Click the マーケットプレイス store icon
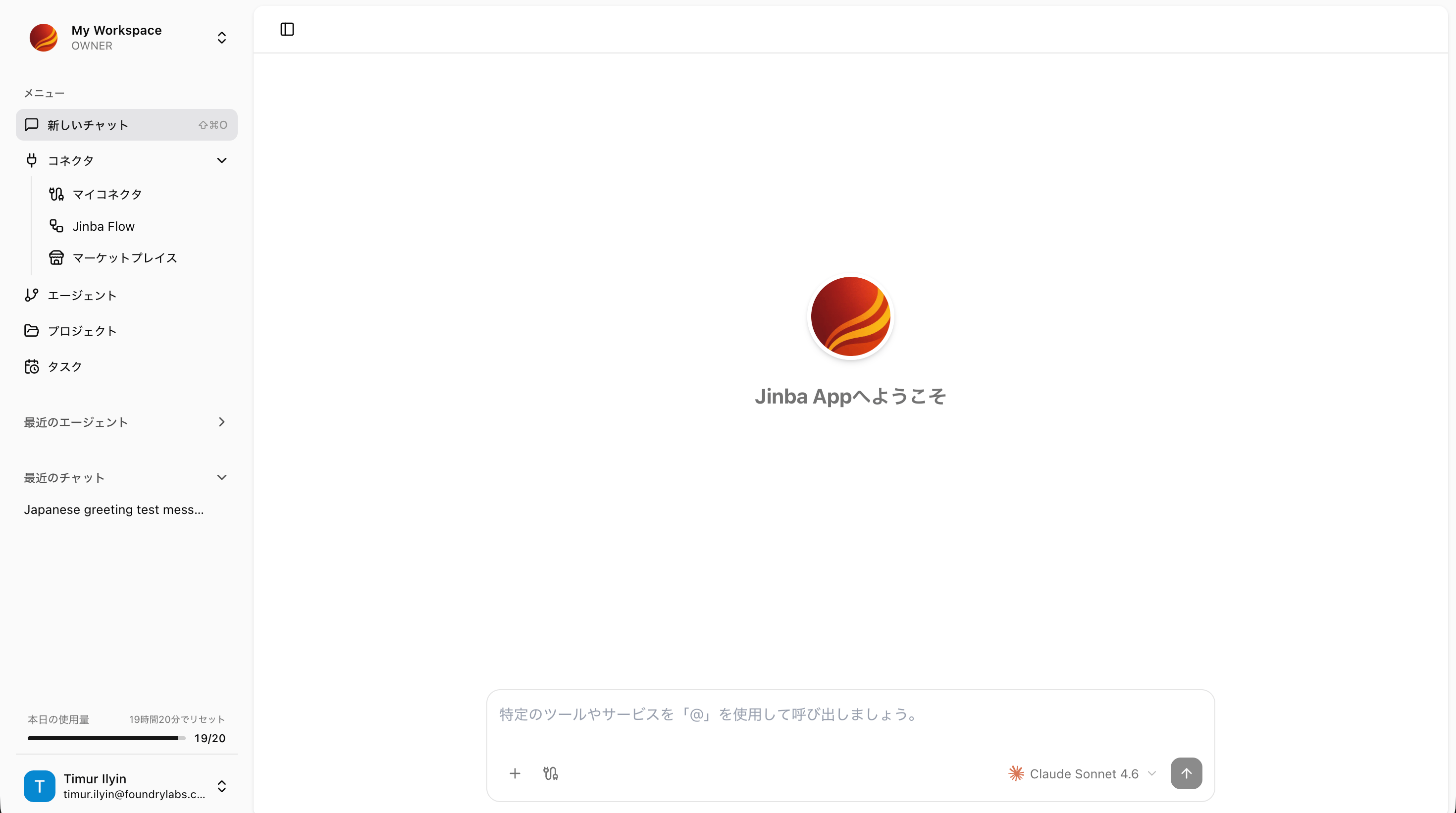The image size is (1456, 813). (x=56, y=257)
